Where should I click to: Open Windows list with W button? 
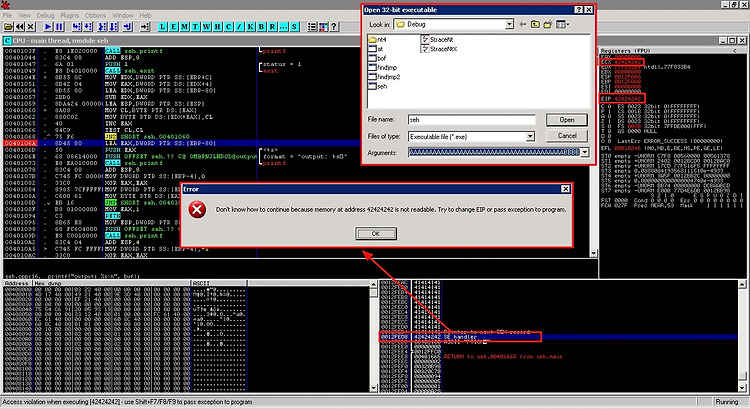click(x=207, y=27)
